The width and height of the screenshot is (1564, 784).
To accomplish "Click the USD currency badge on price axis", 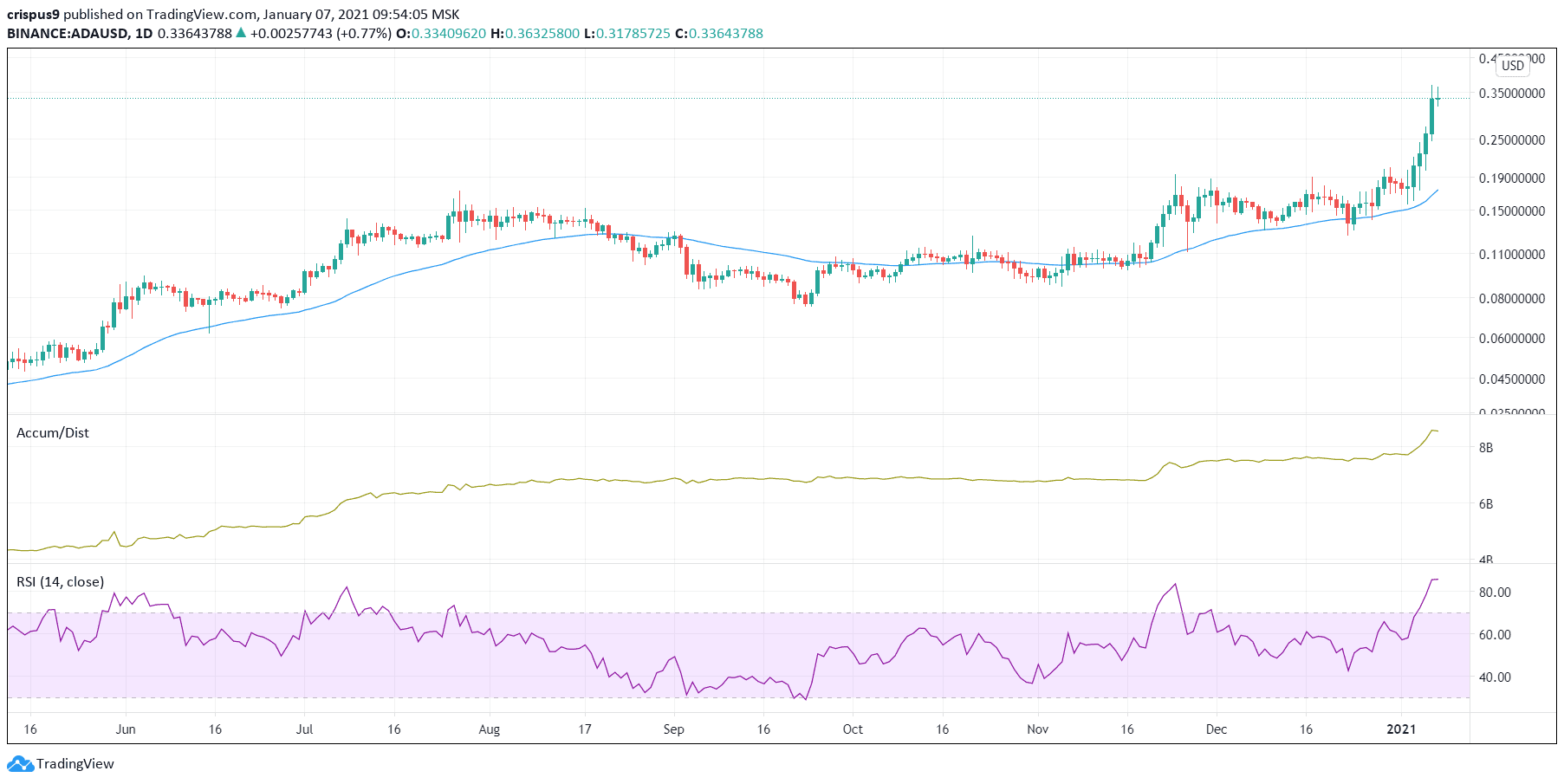I will (1513, 66).
